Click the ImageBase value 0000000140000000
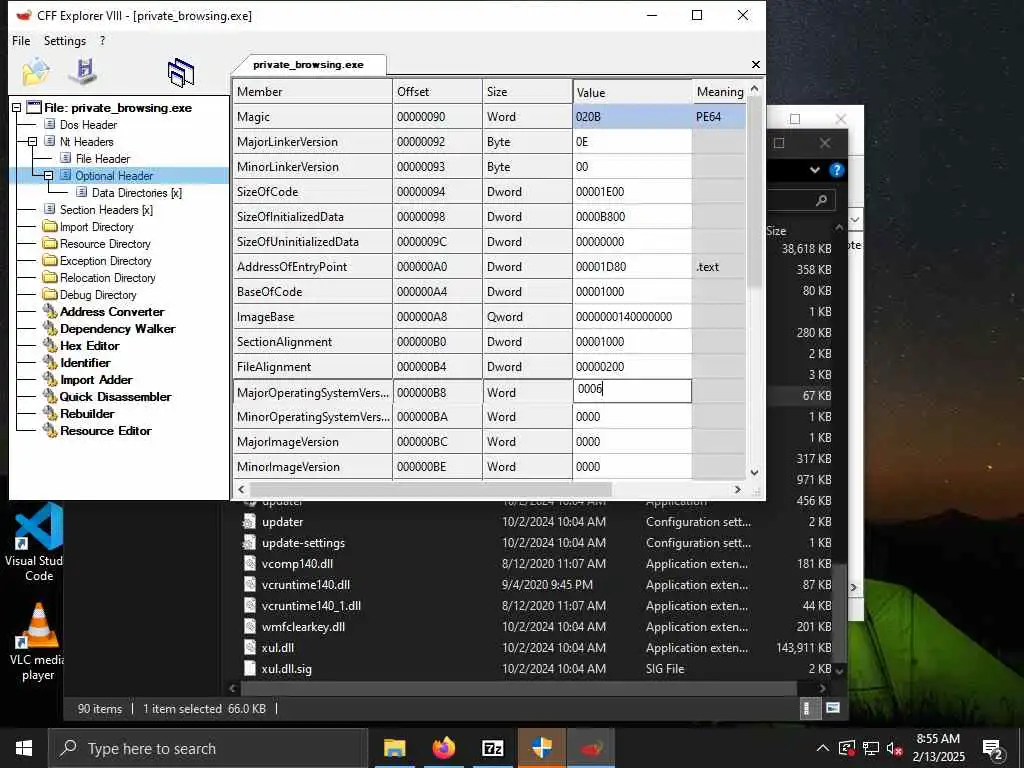 pos(632,317)
